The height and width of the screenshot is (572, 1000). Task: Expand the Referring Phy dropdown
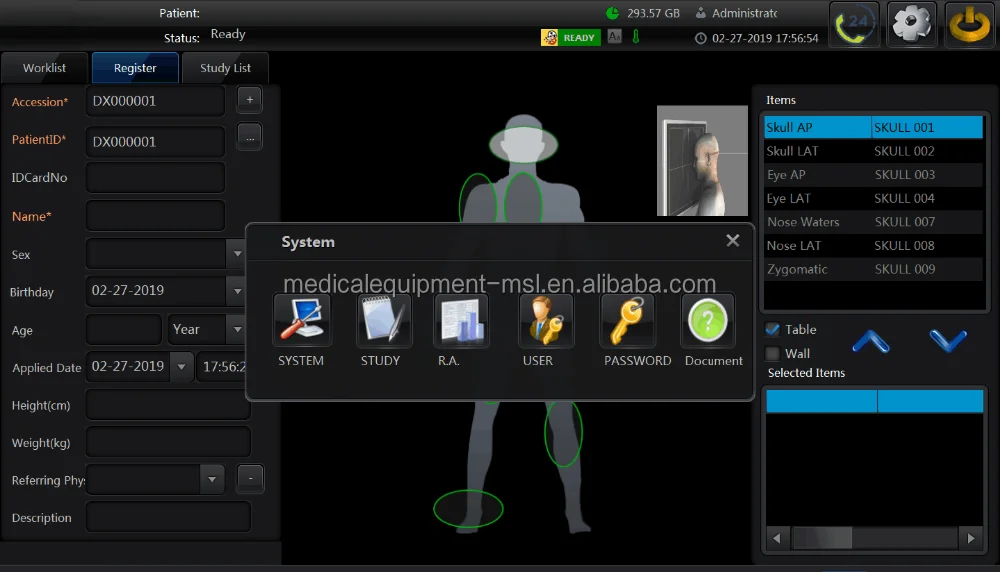211,479
